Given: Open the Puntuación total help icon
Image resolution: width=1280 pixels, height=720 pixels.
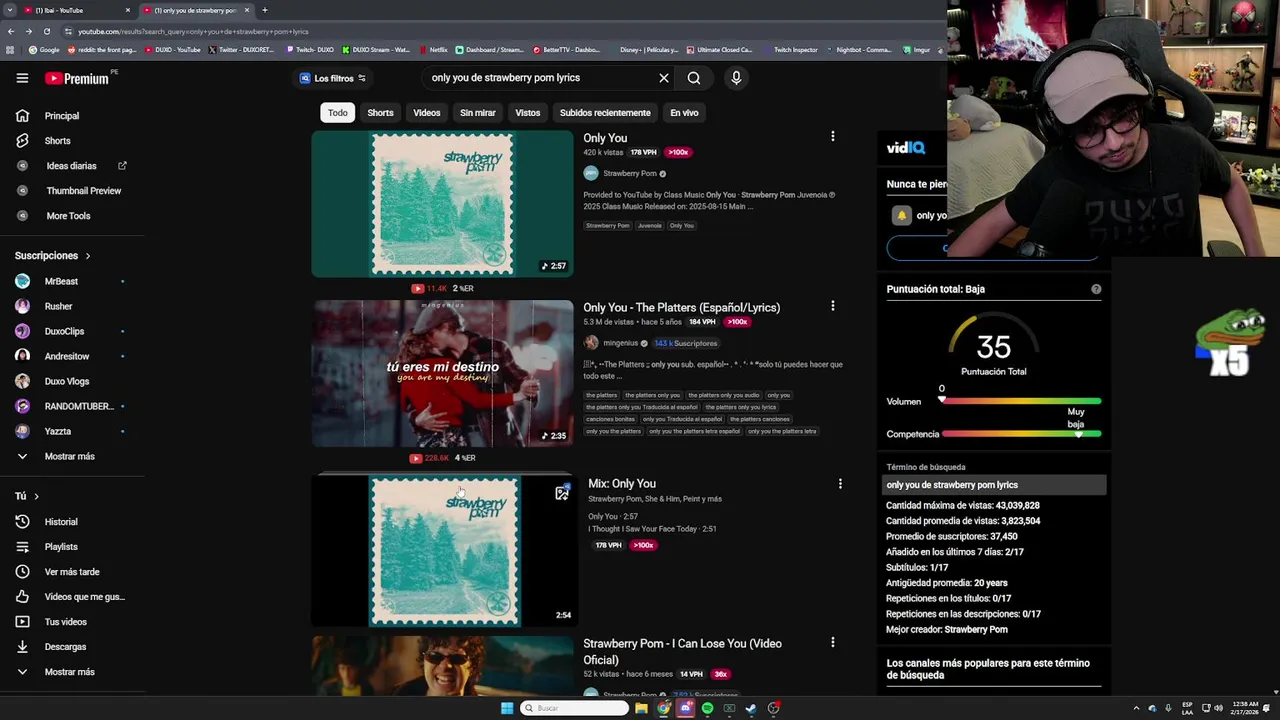Looking at the screenshot, I should click(x=1096, y=289).
